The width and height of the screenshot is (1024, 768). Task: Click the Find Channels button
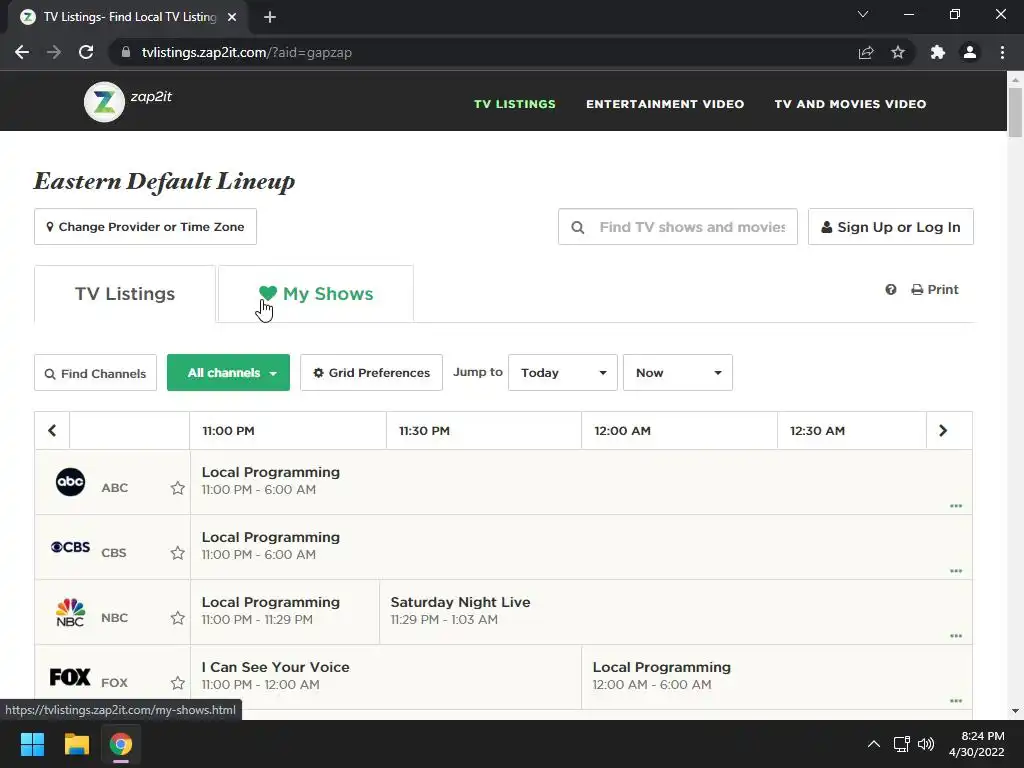95,373
